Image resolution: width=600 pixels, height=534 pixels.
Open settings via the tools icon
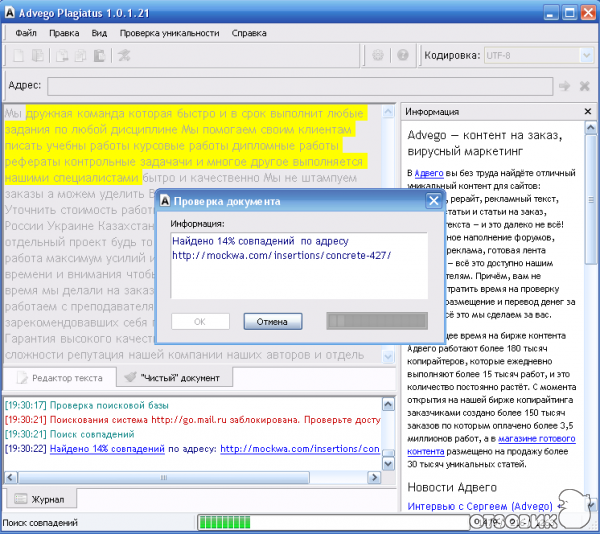[x=124, y=55]
